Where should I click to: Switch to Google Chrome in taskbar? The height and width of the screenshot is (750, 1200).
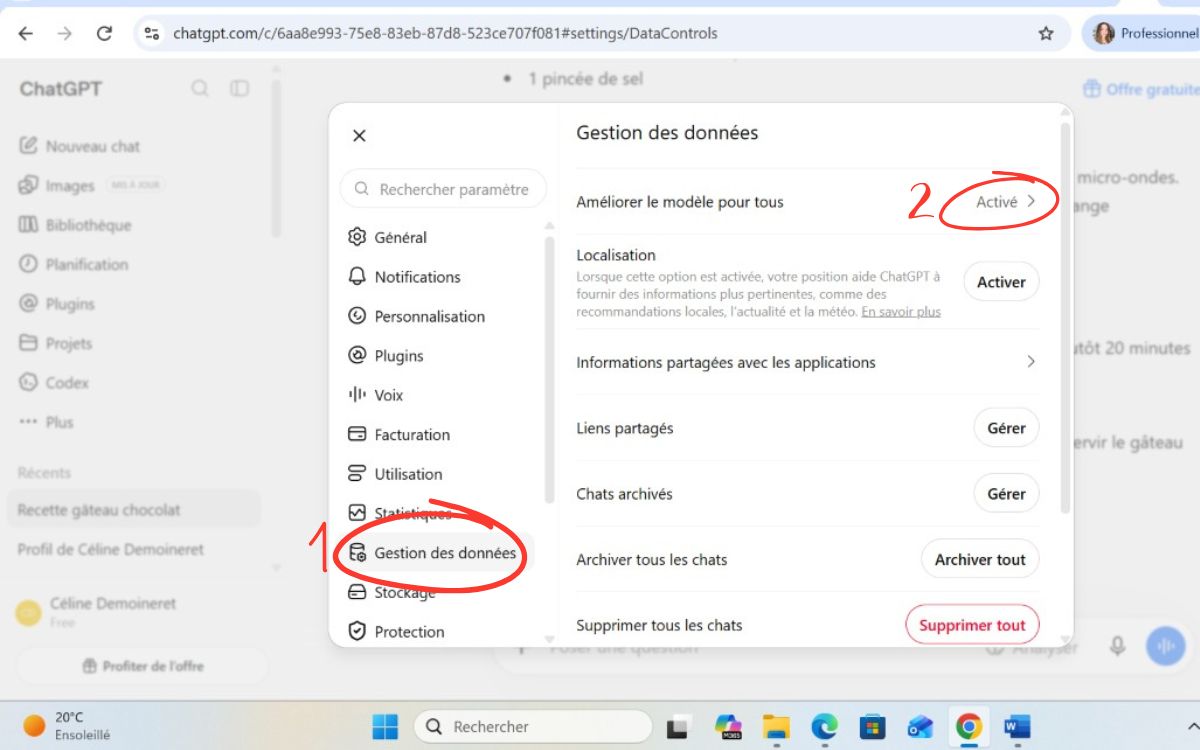pyautogui.click(x=968, y=726)
